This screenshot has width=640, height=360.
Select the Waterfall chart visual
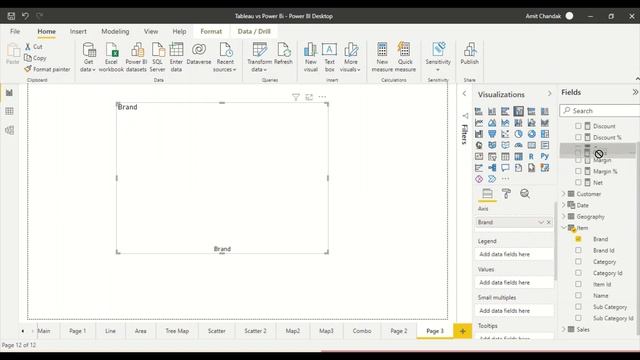[479, 134]
